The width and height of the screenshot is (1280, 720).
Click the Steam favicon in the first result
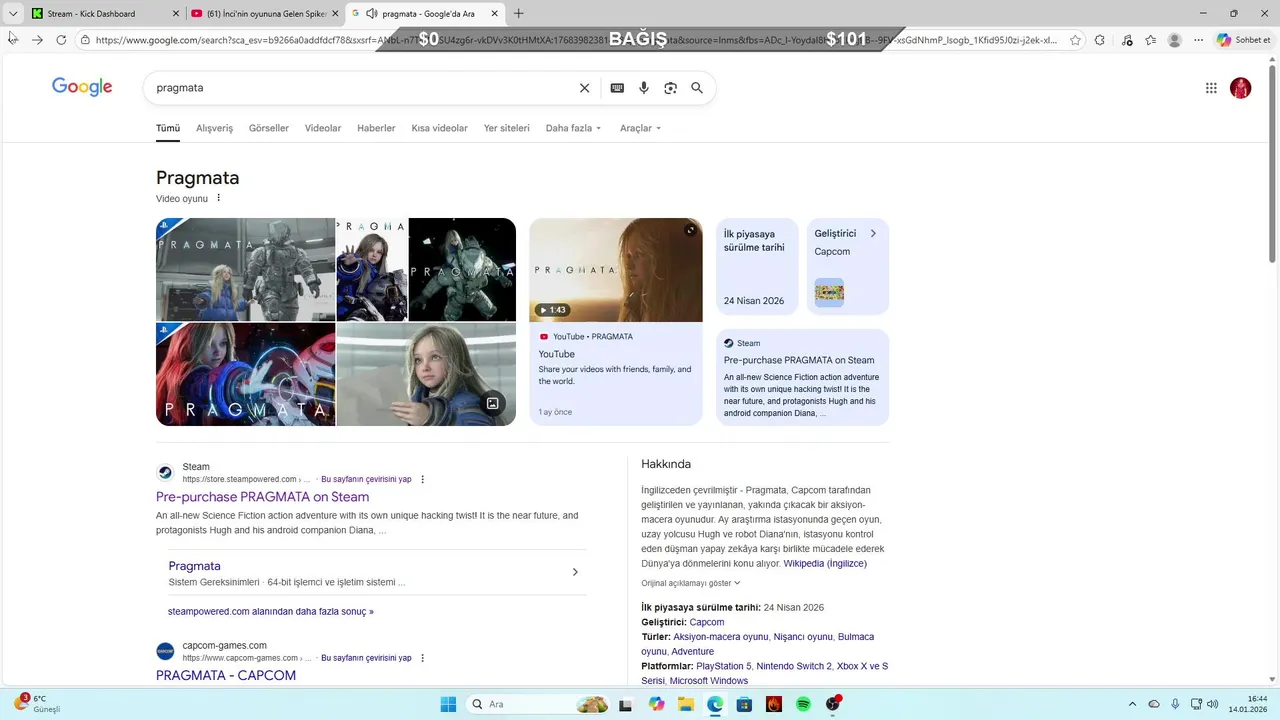pyautogui.click(x=165, y=473)
